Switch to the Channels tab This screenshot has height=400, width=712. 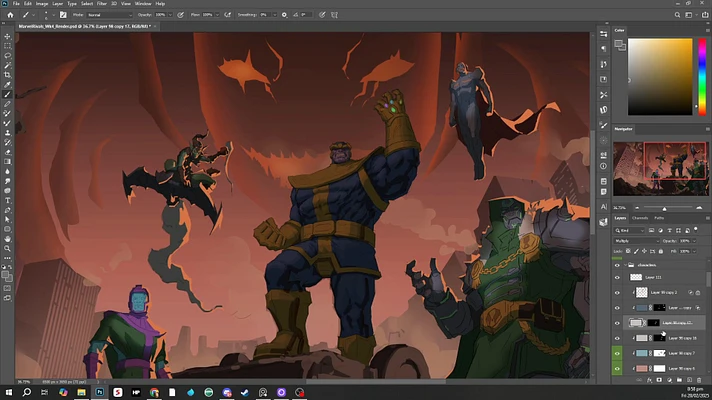coord(640,218)
